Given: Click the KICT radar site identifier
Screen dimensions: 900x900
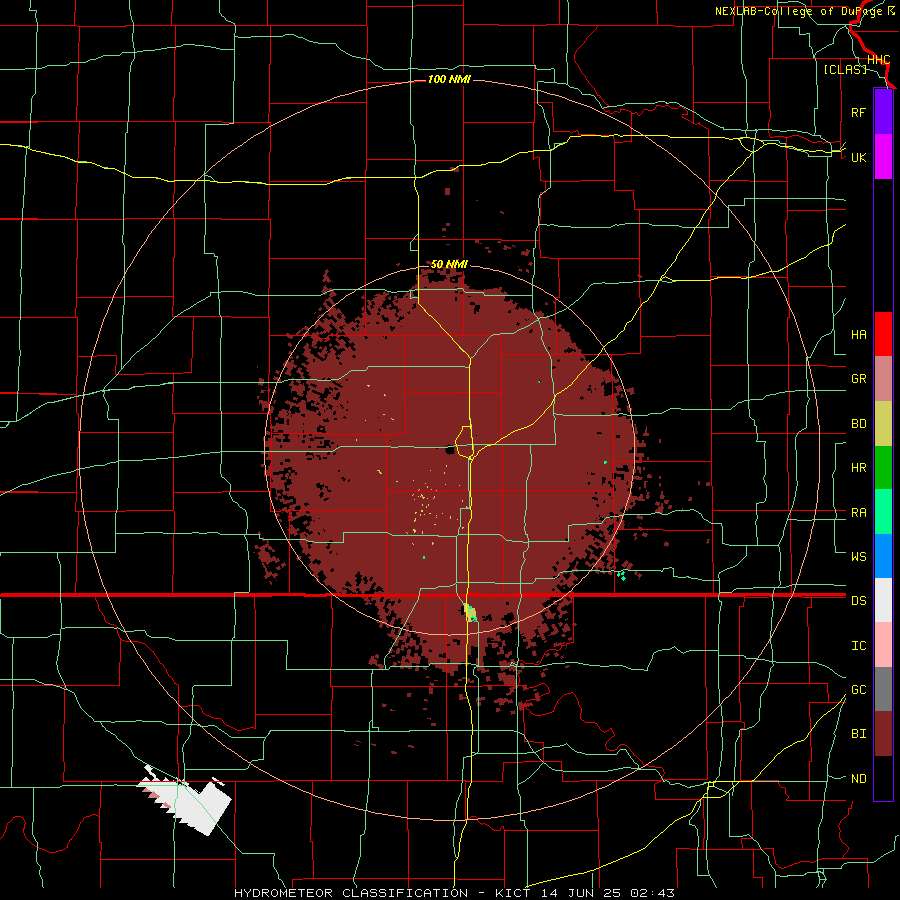Looking at the screenshot, I should tap(511, 893).
